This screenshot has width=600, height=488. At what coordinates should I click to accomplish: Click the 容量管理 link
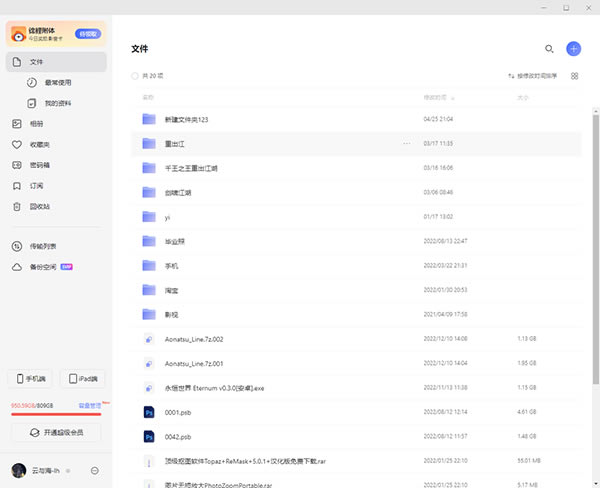coord(80,406)
